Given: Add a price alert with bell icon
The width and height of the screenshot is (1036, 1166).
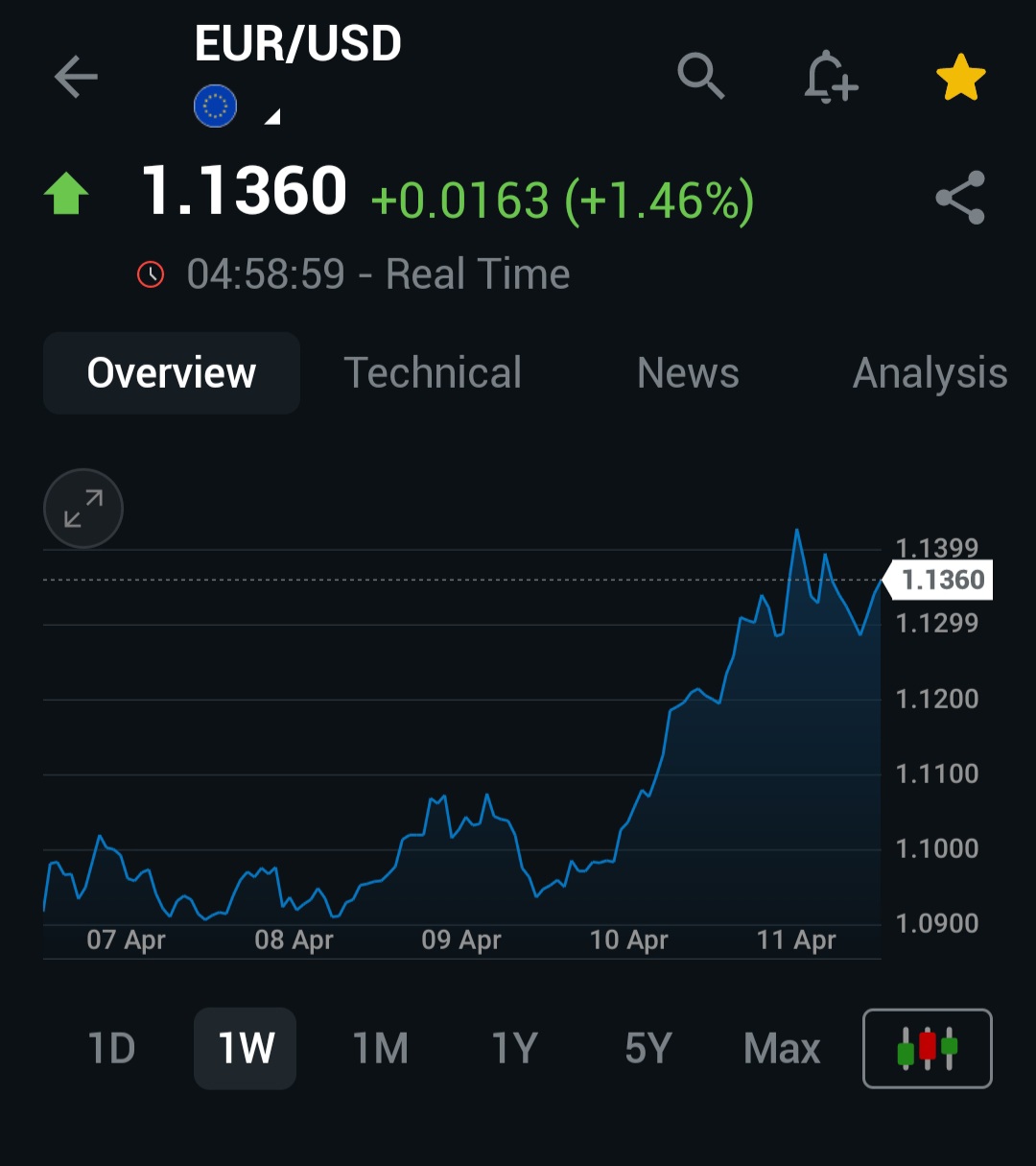Looking at the screenshot, I should coord(831,77).
